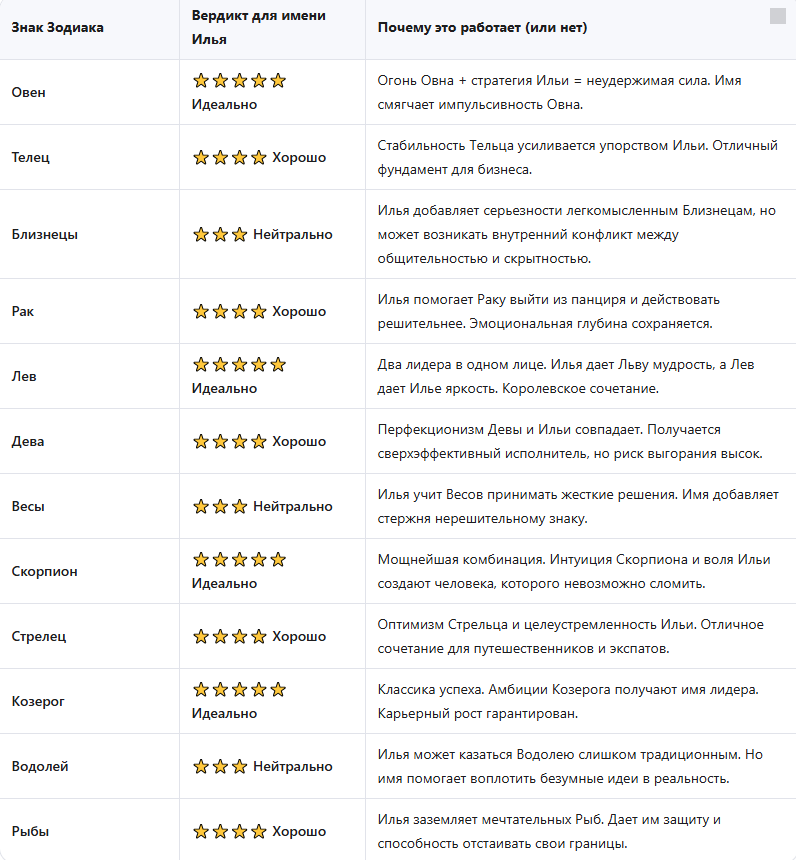Click the Нейтрально label in the Весы row
Image resolution: width=796 pixels, height=860 pixels.
(292, 506)
